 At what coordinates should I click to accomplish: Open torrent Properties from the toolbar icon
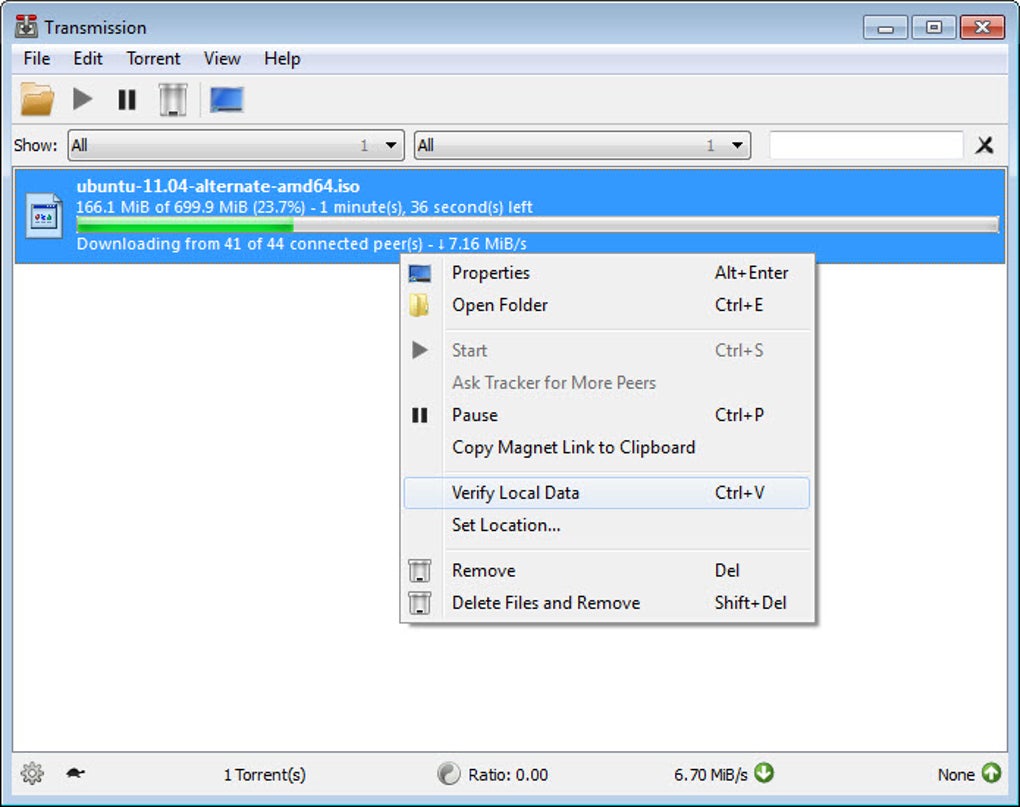click(226, 99)
